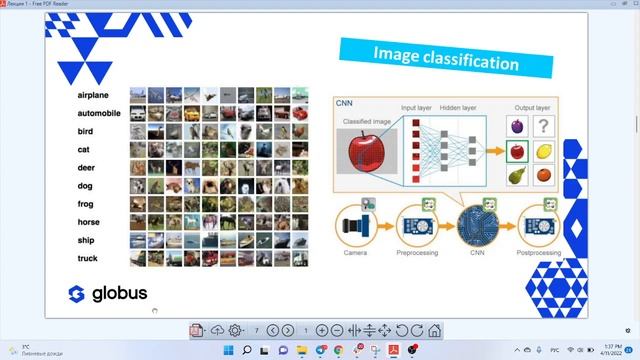
Task: Show hidden system tray icons
Action: 517,350
